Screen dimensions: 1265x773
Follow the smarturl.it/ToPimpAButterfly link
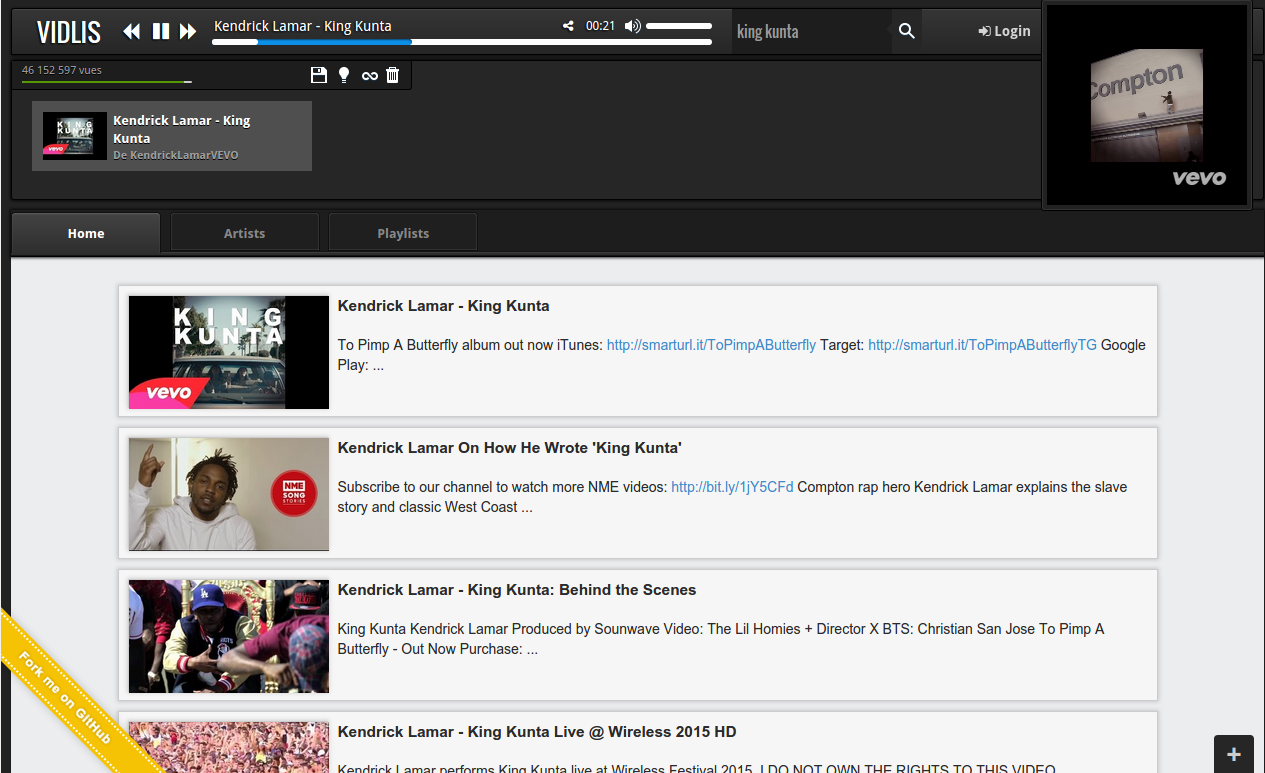(x=711, y=345)
